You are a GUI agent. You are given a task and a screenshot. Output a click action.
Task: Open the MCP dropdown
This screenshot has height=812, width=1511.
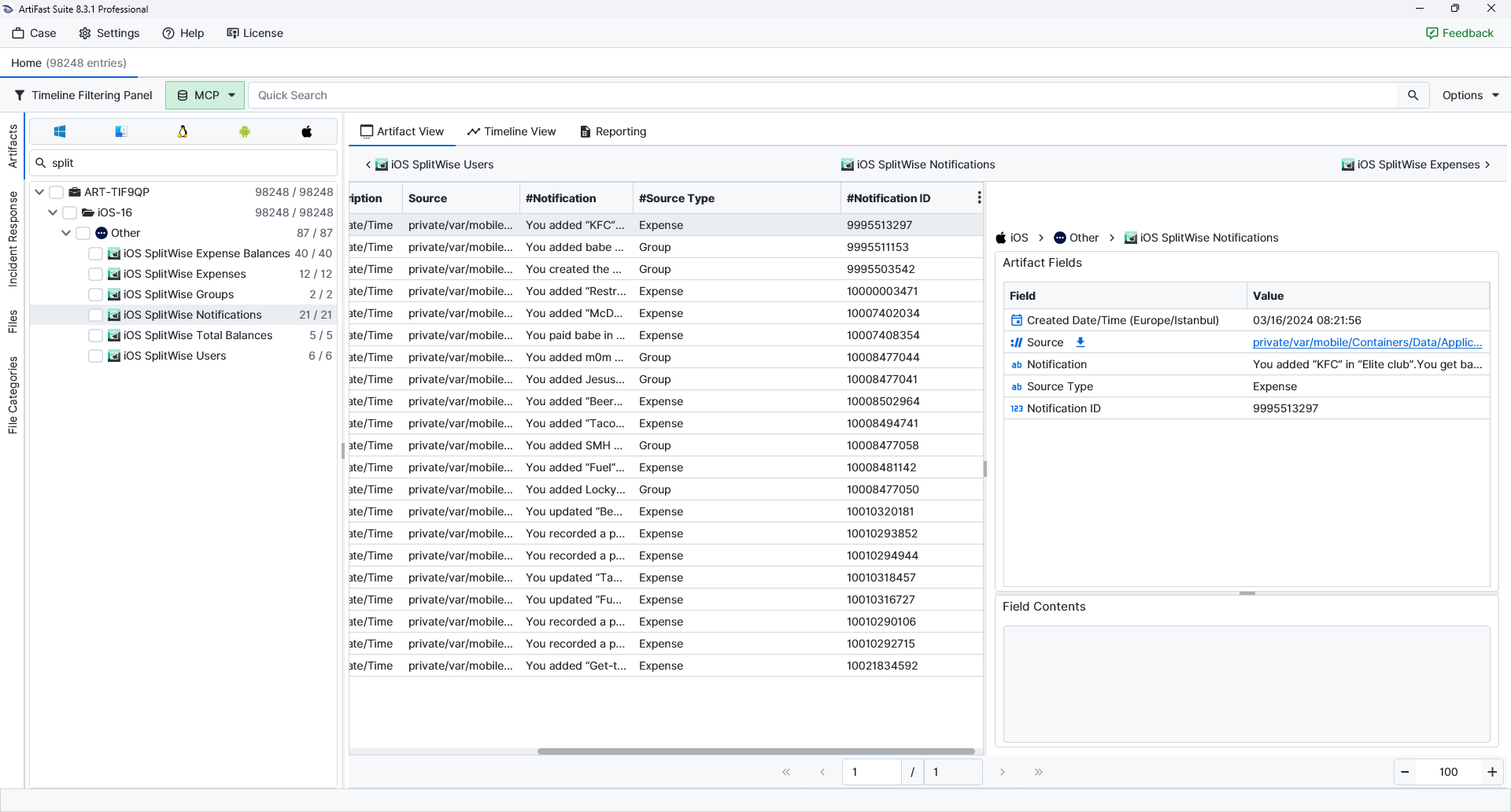(205, 95)
